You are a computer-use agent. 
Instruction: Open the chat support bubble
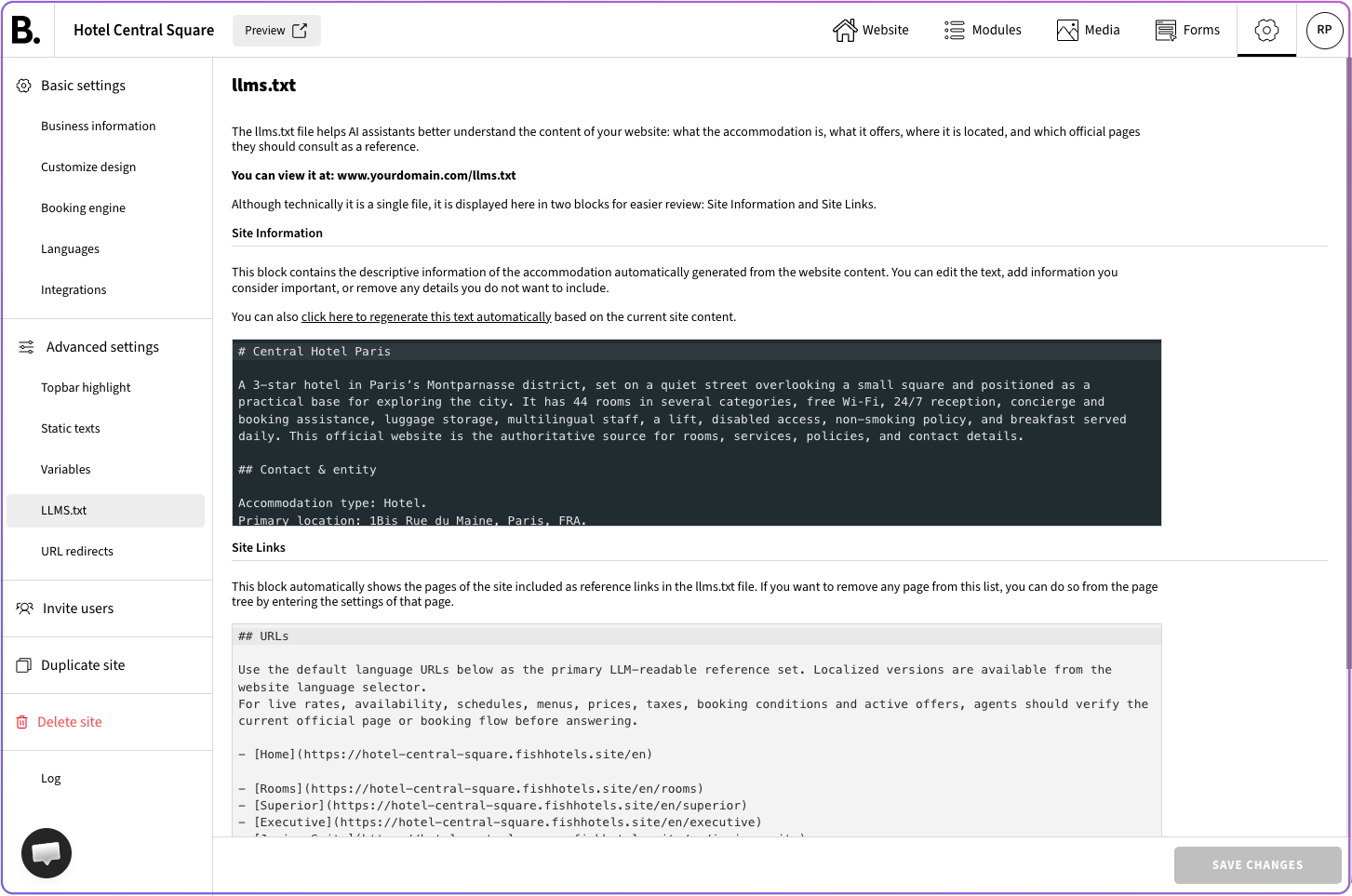(x=47, y=853)
